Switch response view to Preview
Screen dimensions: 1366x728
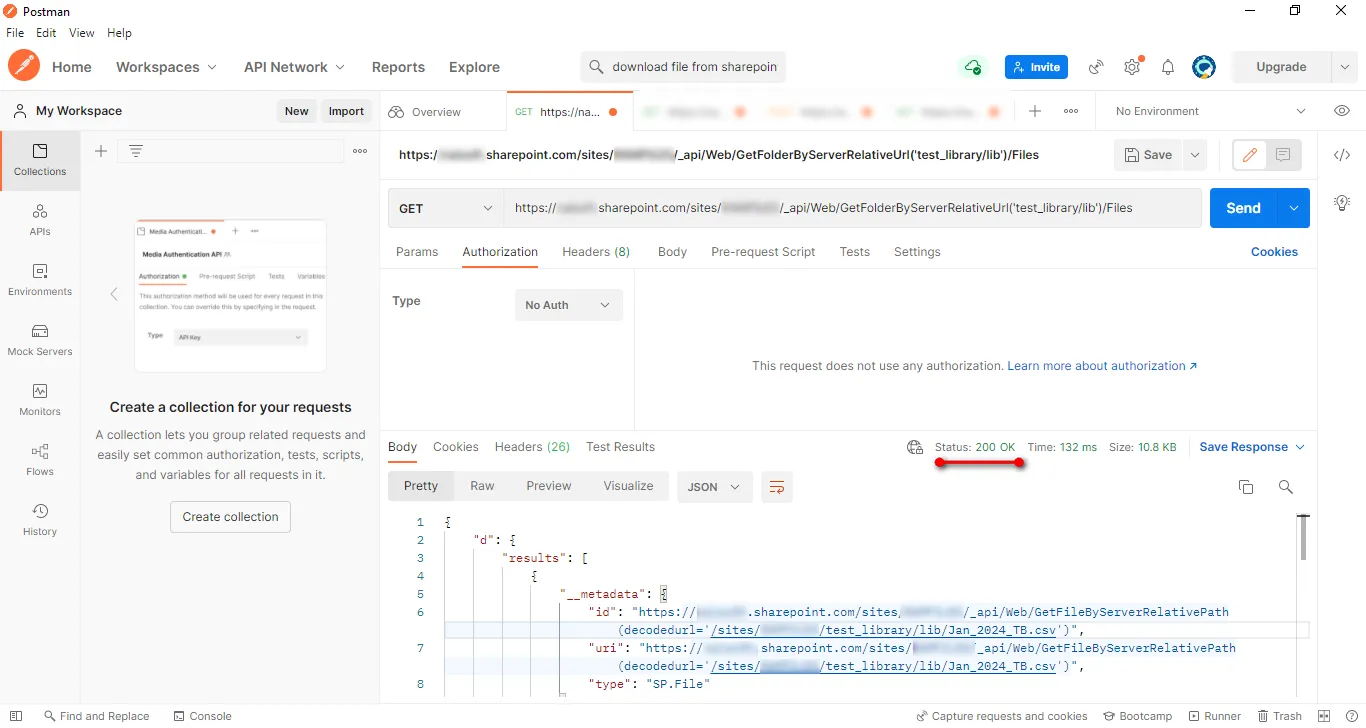(x=549, y=486)
